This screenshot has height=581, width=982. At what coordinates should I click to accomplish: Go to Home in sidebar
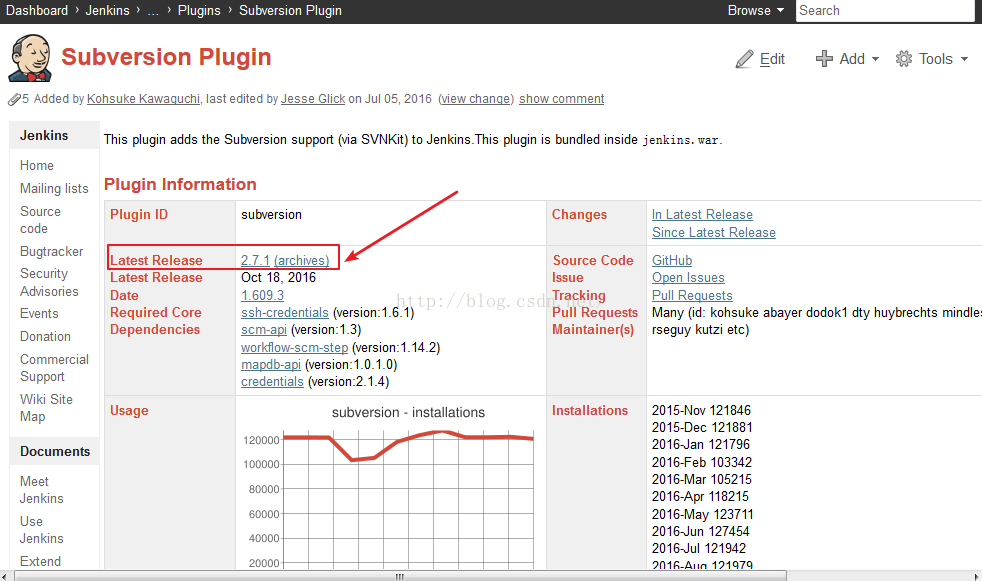point(37,165)
